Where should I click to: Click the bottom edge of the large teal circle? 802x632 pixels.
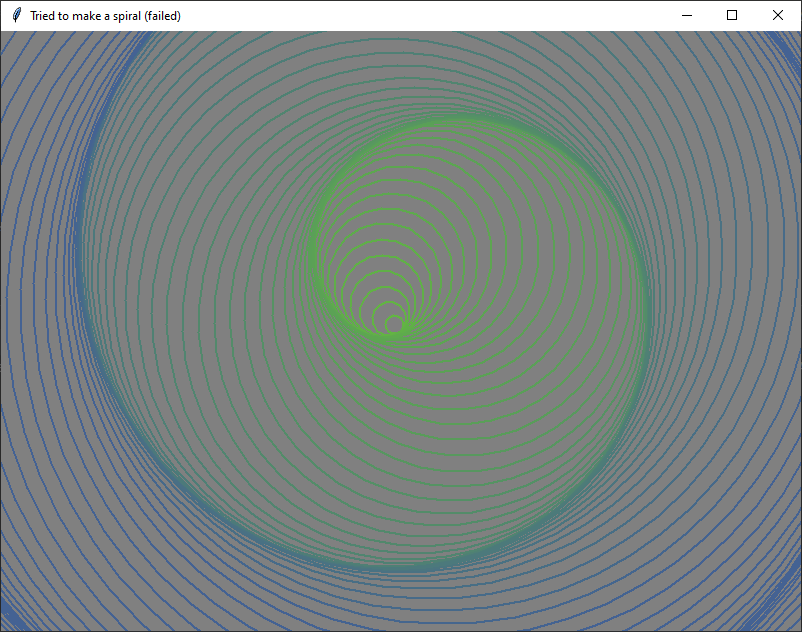coord(400,567)
